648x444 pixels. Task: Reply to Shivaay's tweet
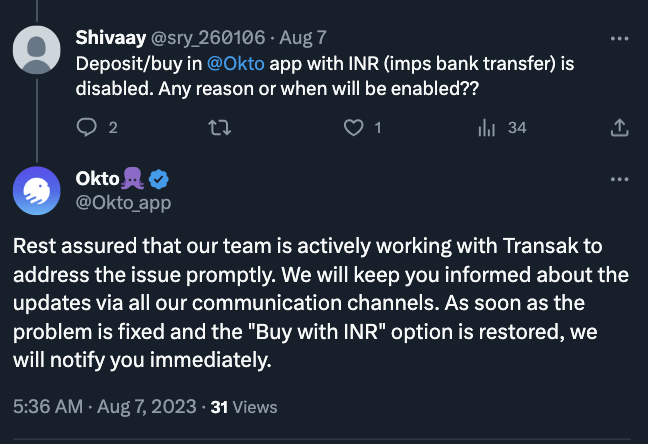tap(87, 127)
